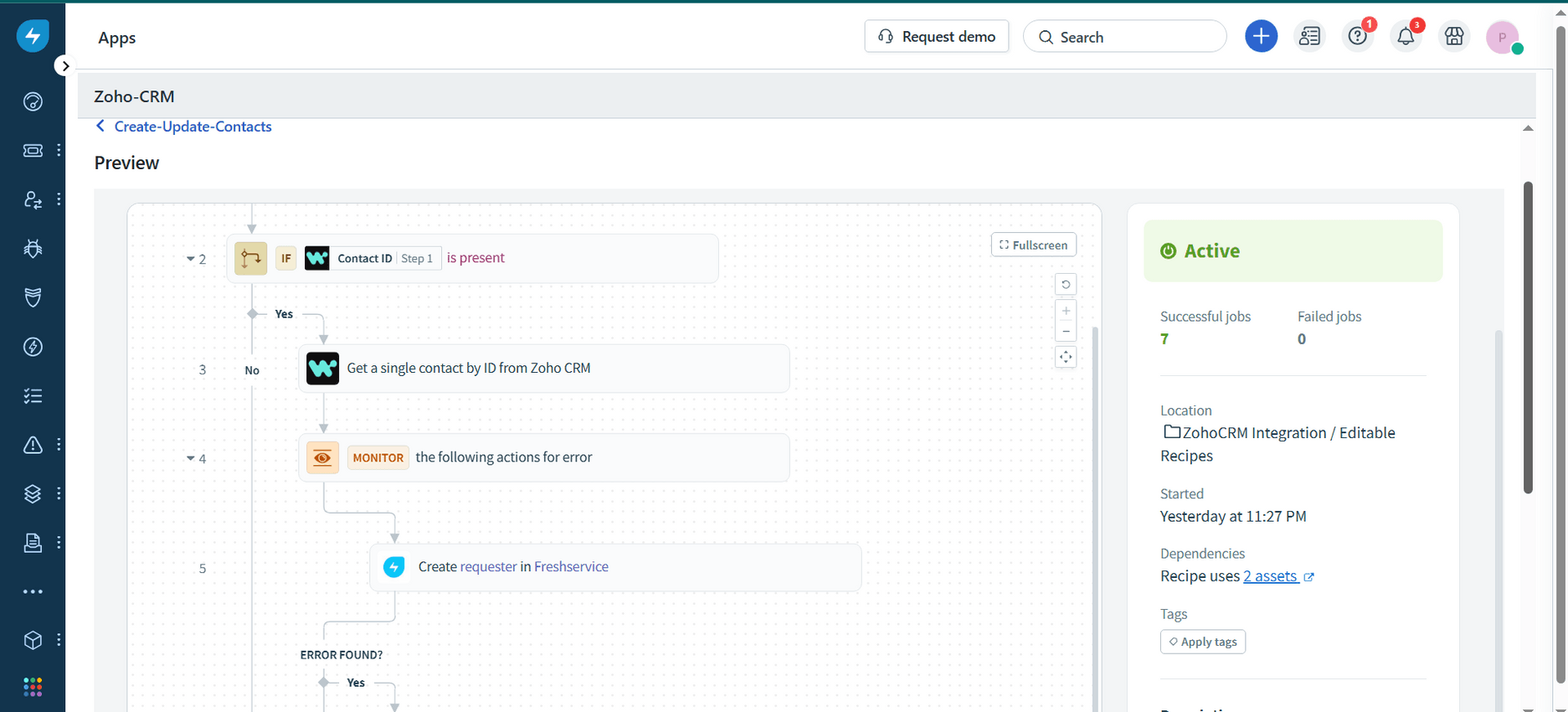Fit recipe to canvas center icon
This screenshot has height=712, width=1568.
coord(1066,357)
